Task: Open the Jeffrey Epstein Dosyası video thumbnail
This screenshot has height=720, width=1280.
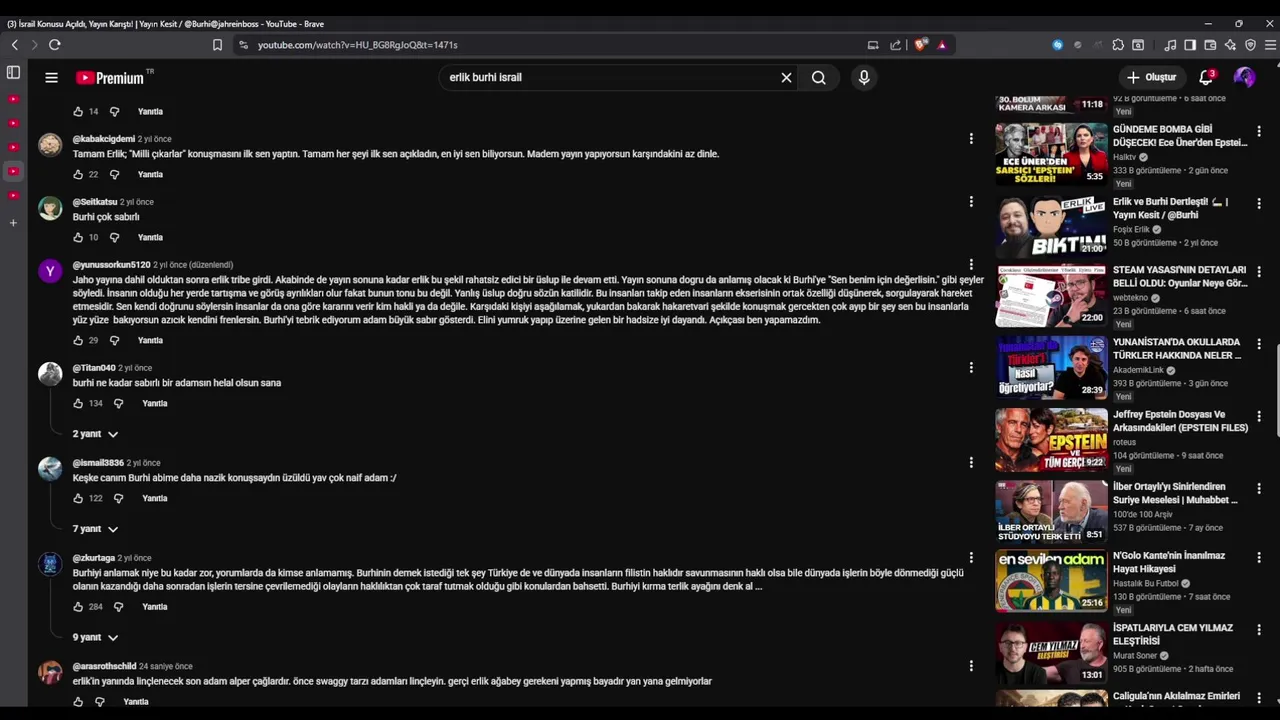Action: coord(1051,439)
